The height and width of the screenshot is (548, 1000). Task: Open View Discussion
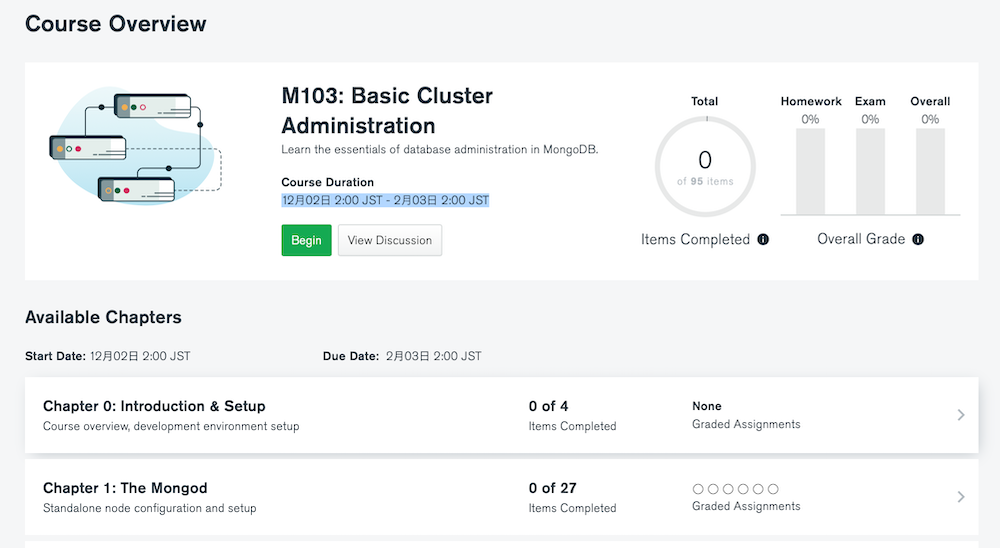click(390, 240)
